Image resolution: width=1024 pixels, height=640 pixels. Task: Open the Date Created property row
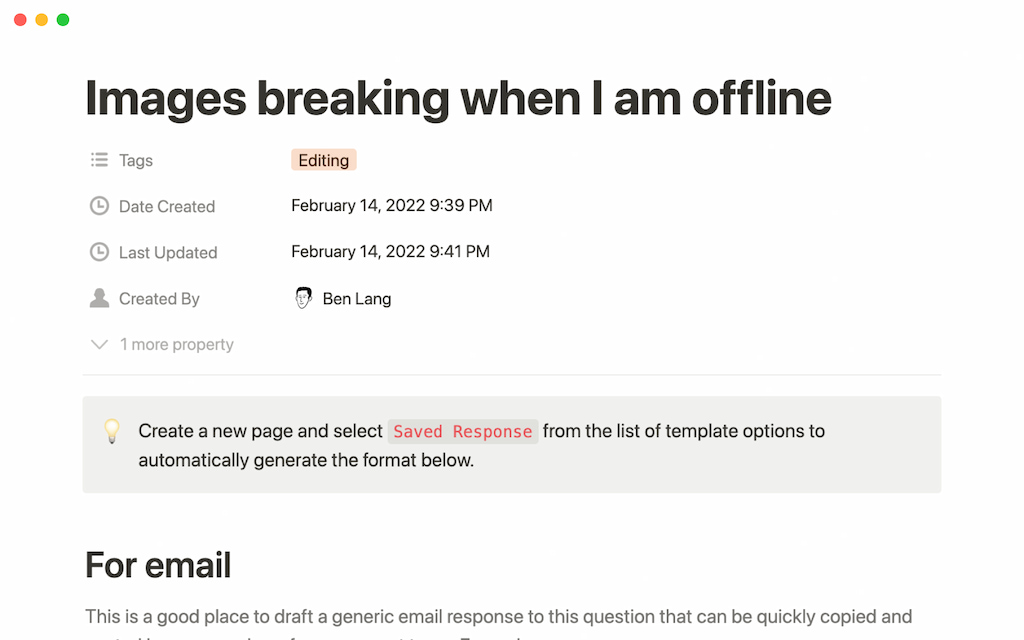click(167, 206)
